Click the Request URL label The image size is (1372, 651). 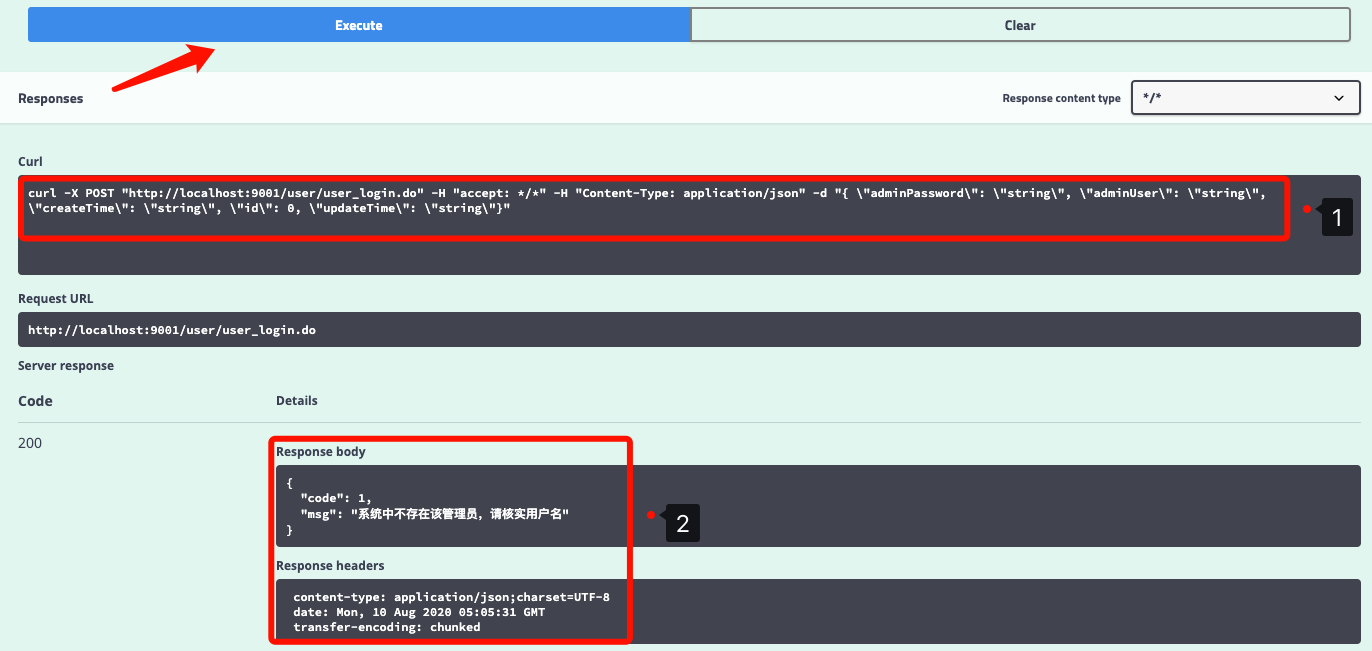(55, 299)
